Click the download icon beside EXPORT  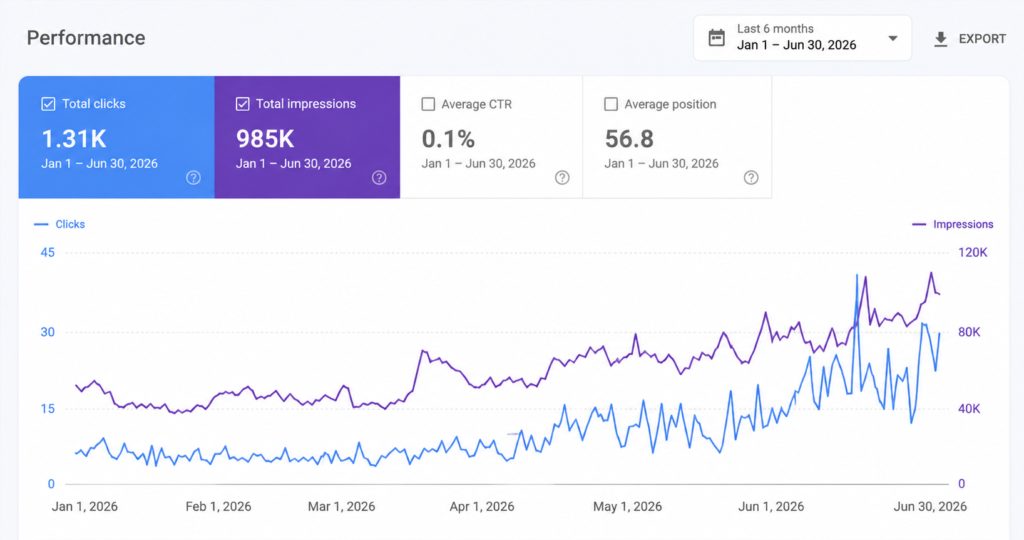click(940, 39)
